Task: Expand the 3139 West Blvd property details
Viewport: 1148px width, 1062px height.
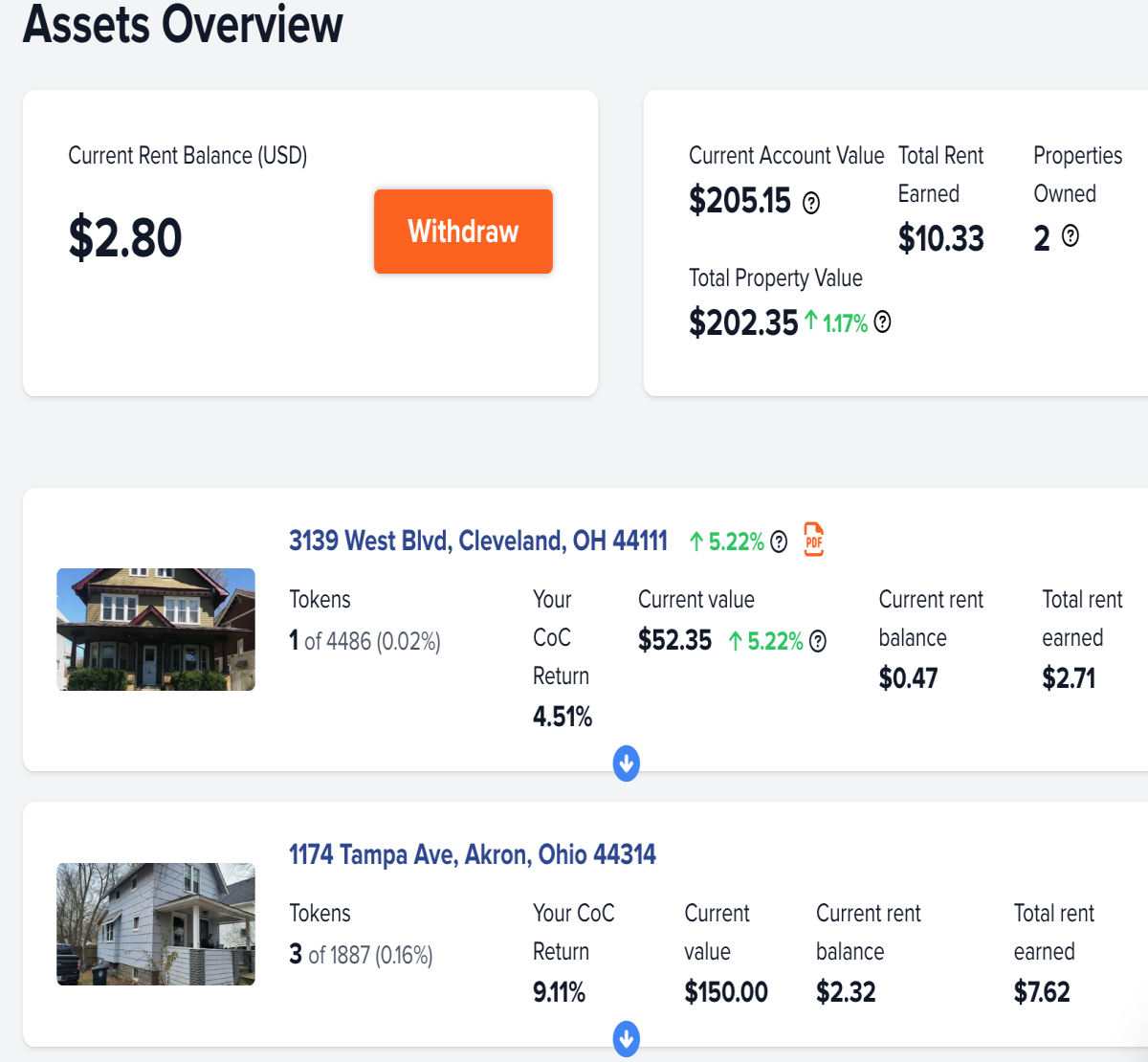Action: pos(626,763)
